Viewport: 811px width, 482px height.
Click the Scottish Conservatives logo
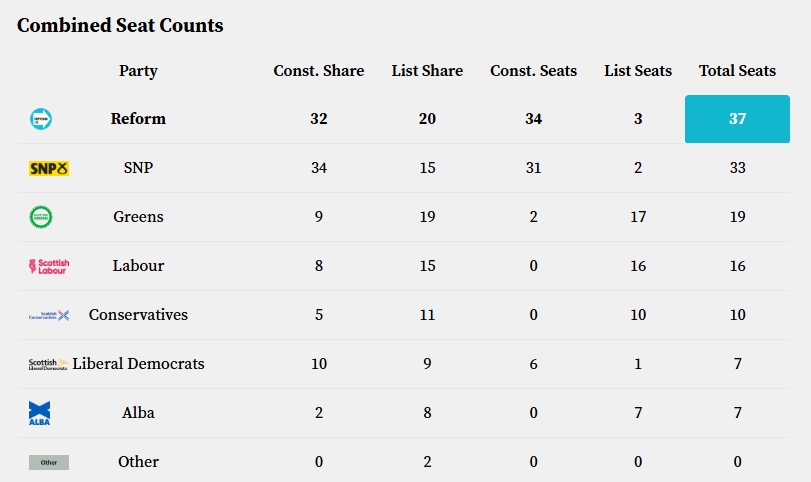click(x=48, y=315)
